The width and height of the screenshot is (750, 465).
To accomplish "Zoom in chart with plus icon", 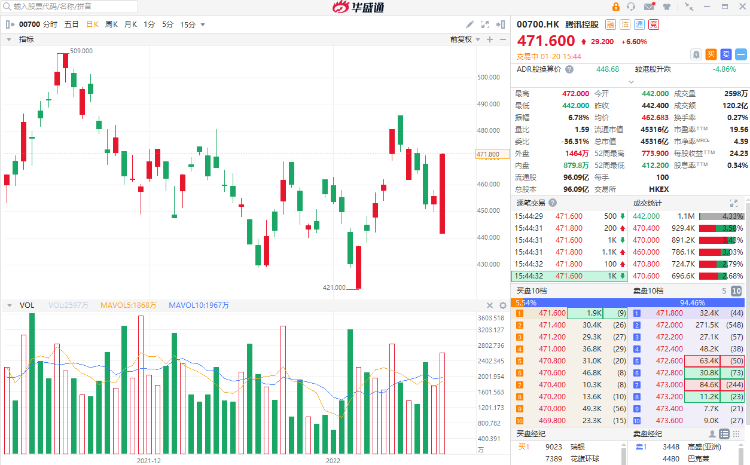I will tap(490, 39).
